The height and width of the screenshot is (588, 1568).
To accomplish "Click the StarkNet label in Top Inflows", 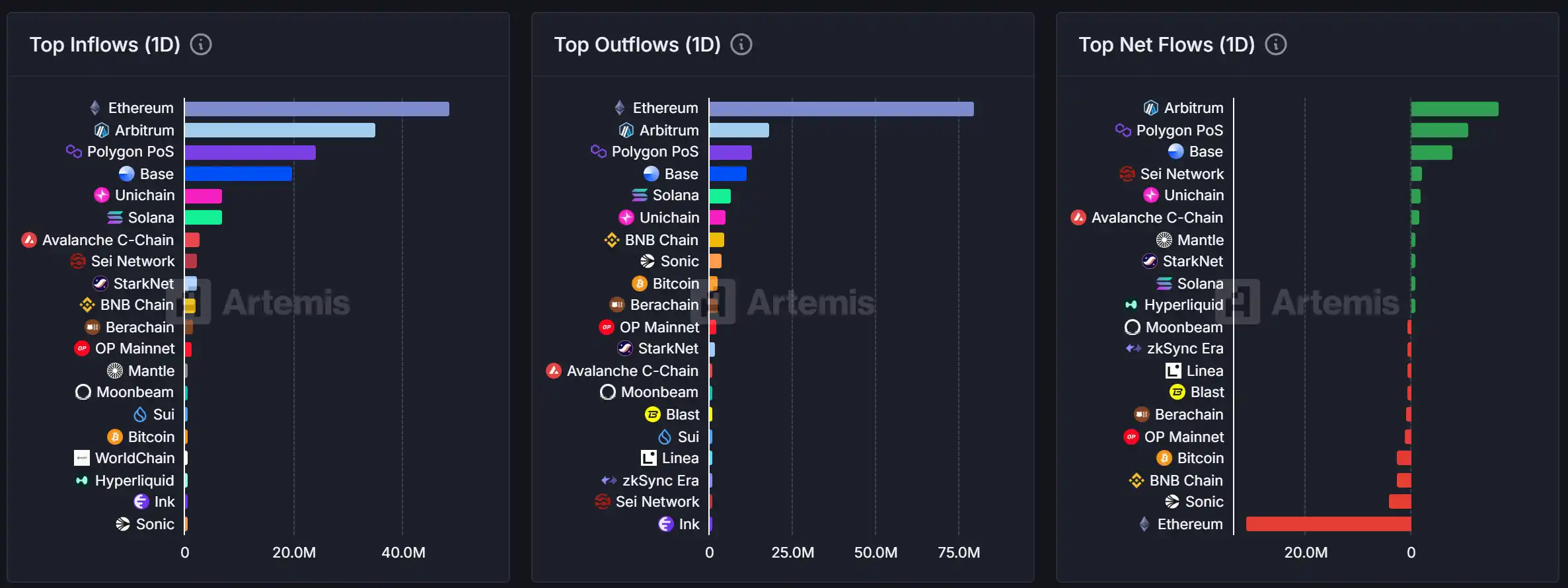I will pos(144,283).
